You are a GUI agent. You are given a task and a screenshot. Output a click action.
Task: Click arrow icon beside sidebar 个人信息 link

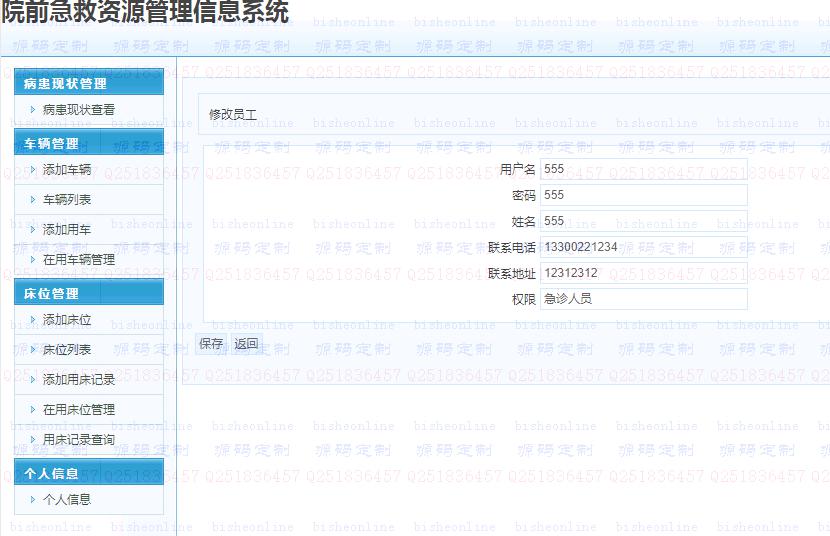33,499
